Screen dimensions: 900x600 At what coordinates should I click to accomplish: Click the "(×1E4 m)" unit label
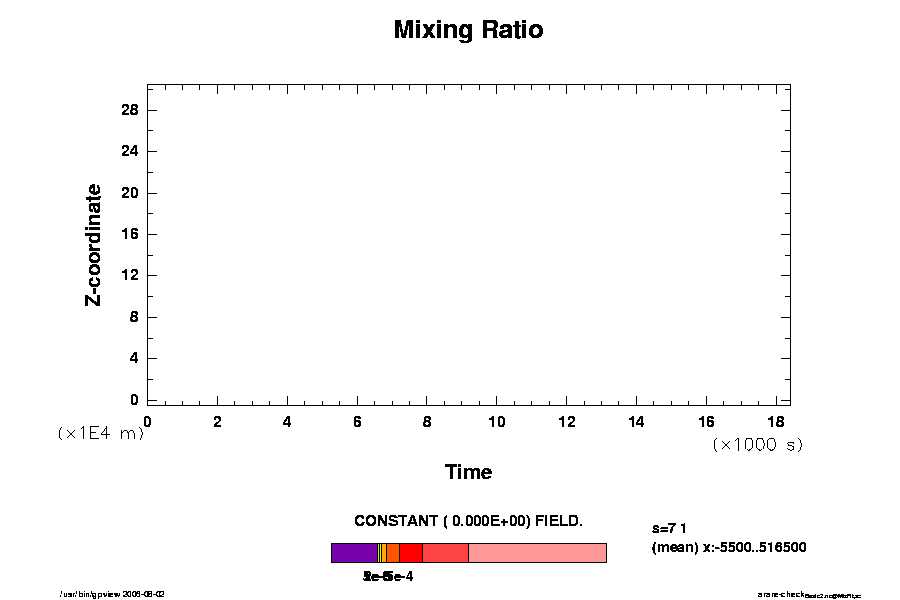100,433
